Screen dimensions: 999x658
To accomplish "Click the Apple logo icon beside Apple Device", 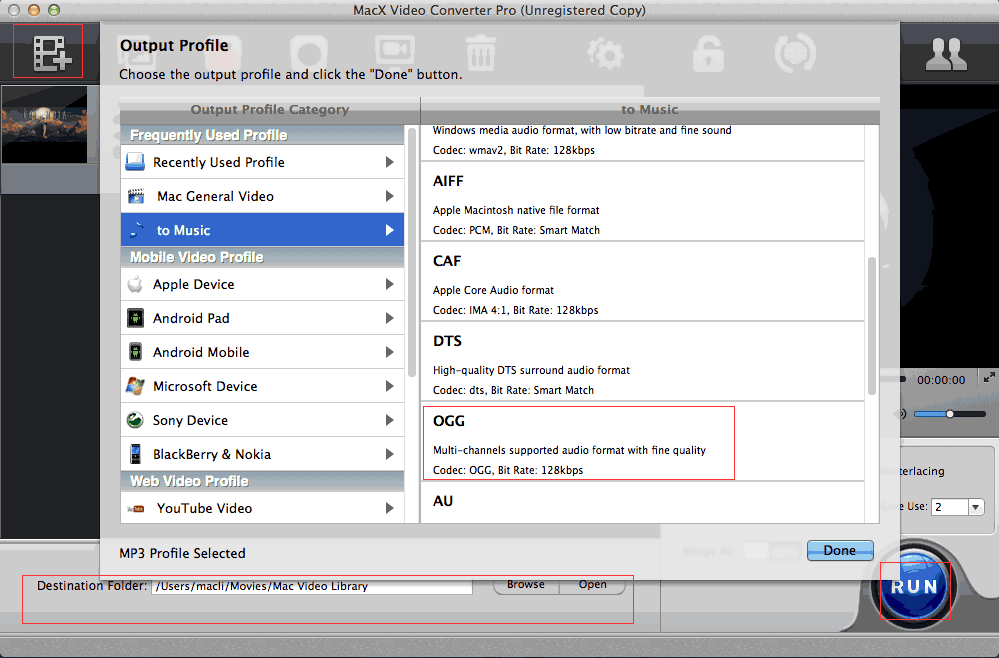I will [x=135, y=284].
